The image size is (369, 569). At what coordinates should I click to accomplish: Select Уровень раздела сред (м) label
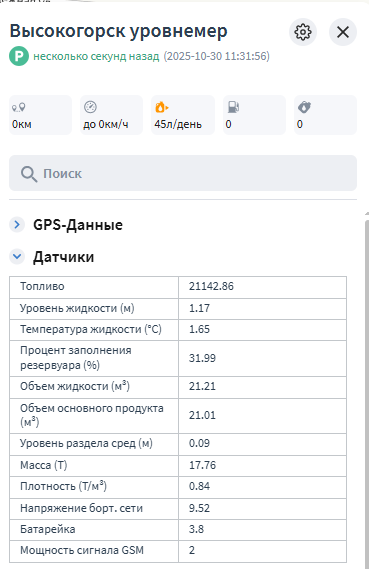point(86,443)
